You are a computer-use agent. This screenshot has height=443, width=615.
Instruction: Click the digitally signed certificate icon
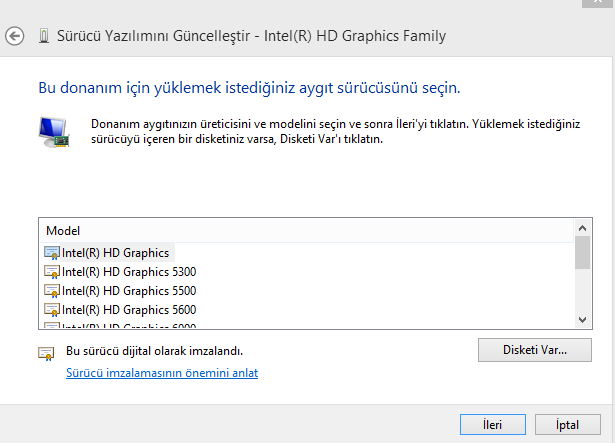46,352
